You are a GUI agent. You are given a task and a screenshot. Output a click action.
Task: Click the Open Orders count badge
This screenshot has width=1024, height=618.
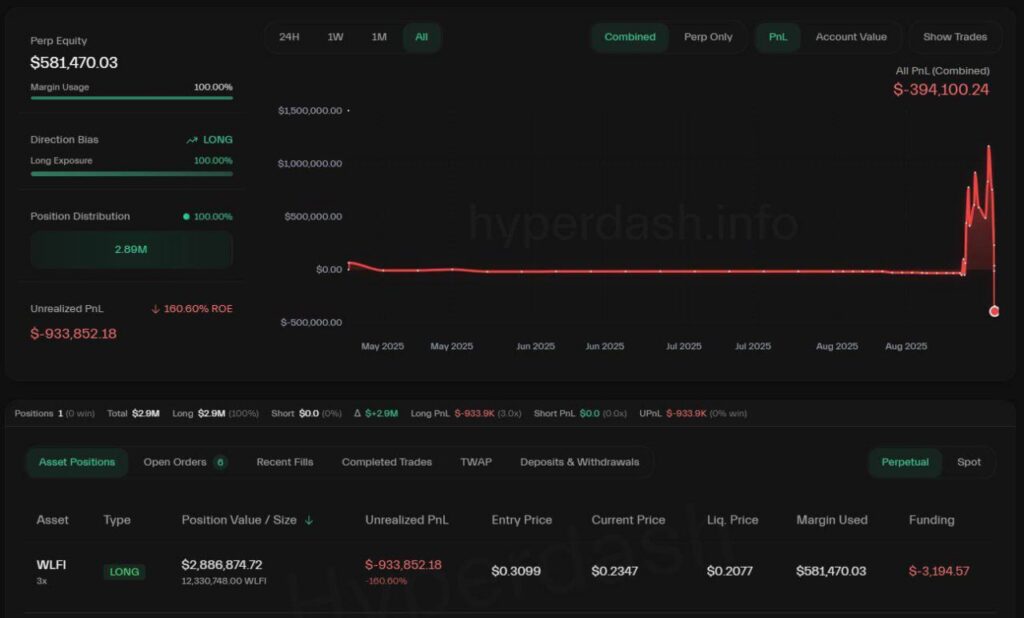(219, 462)
